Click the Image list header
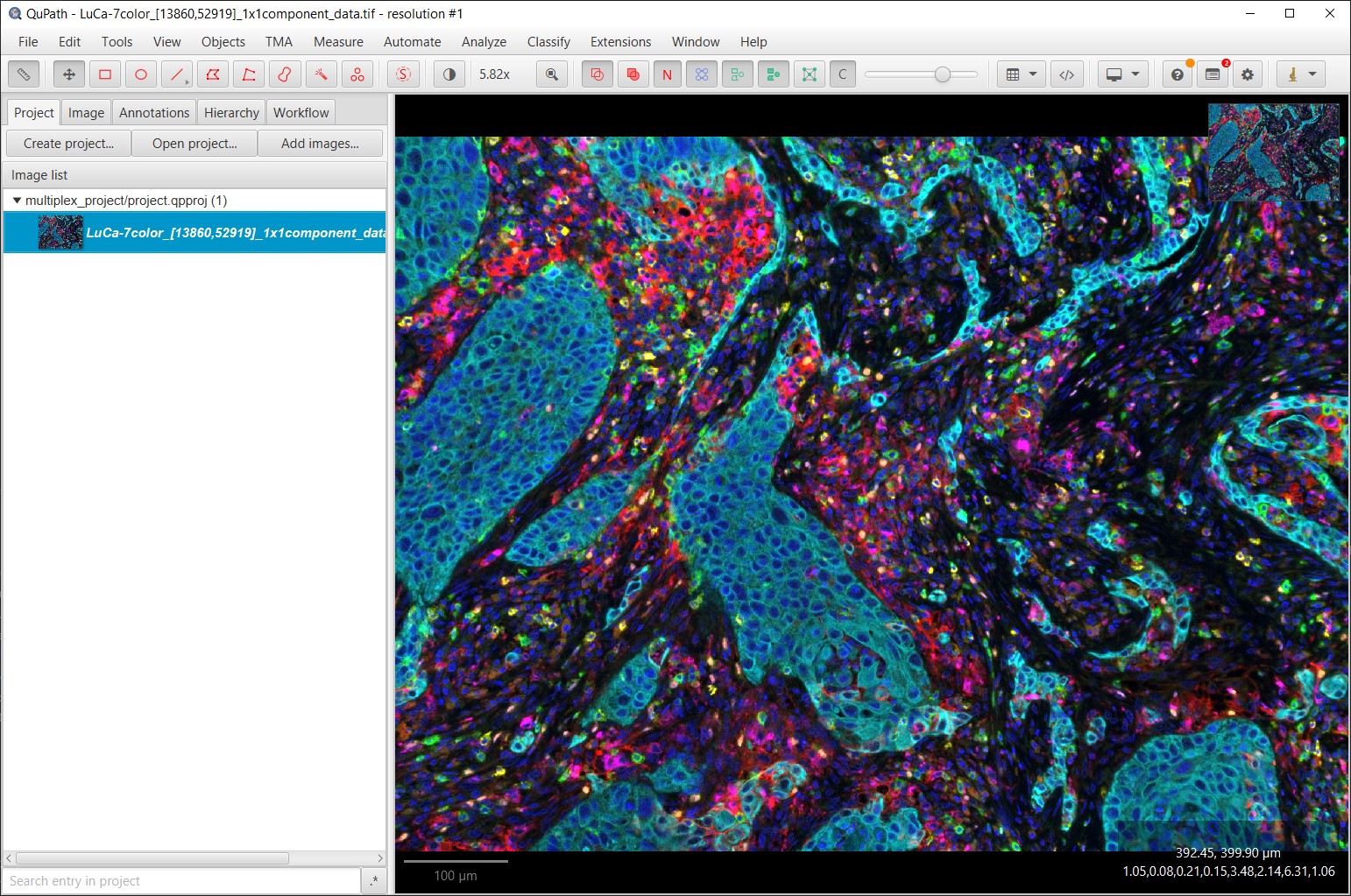Viewport: 1351px width, 896px height. point(195,174)
